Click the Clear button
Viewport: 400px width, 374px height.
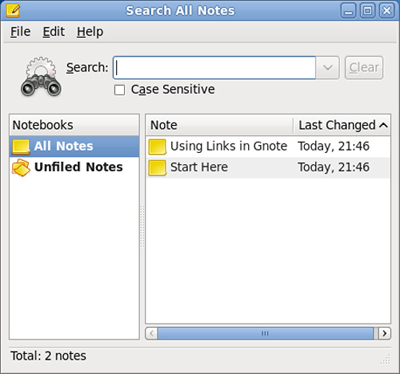[x=364, y=68]
